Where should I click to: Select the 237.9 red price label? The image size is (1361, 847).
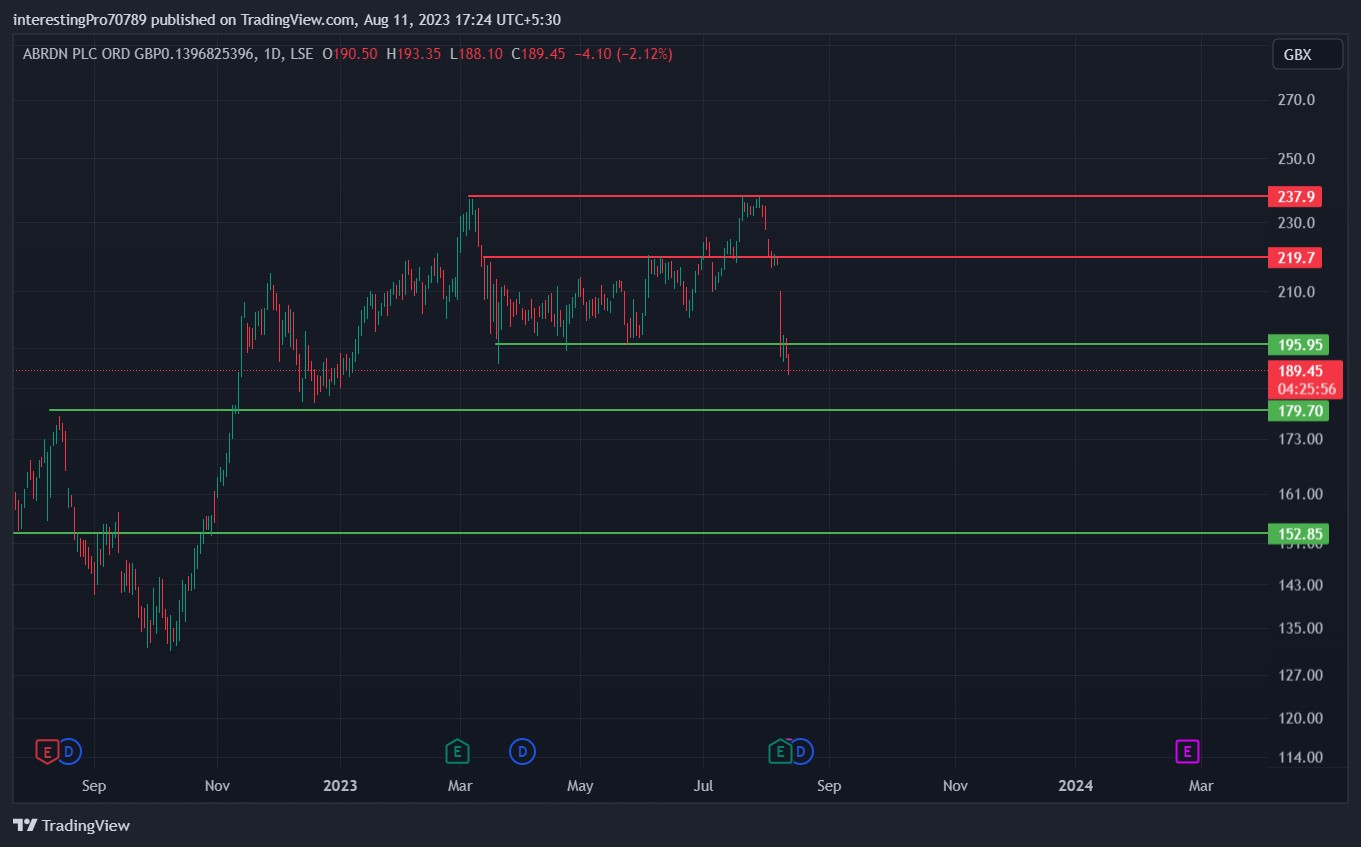click(1294, 196)
